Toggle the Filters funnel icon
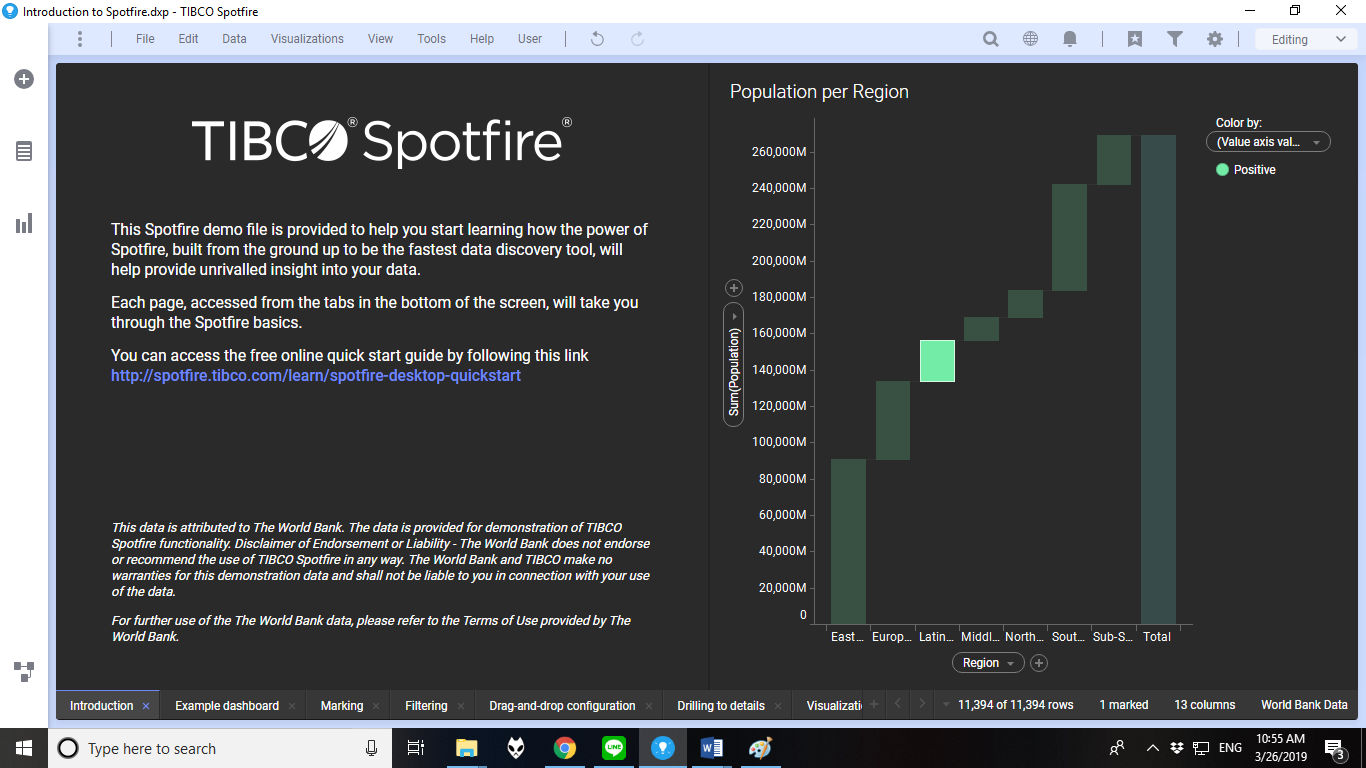The height and width of the screenshot is (768, 1366). coord(1175,39)
